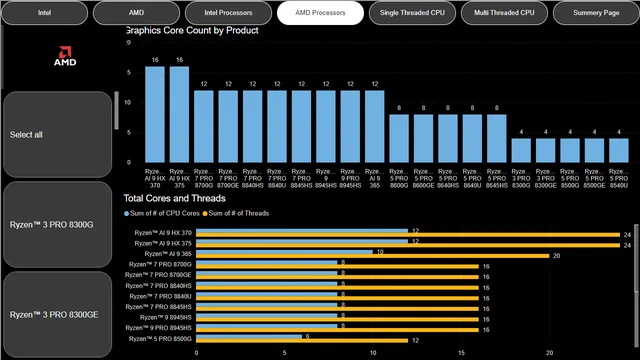
Task: Select the Ryzen 7 PRO 8845HS graphics bar
Action: pyautogui.click(x=301, y=127)
